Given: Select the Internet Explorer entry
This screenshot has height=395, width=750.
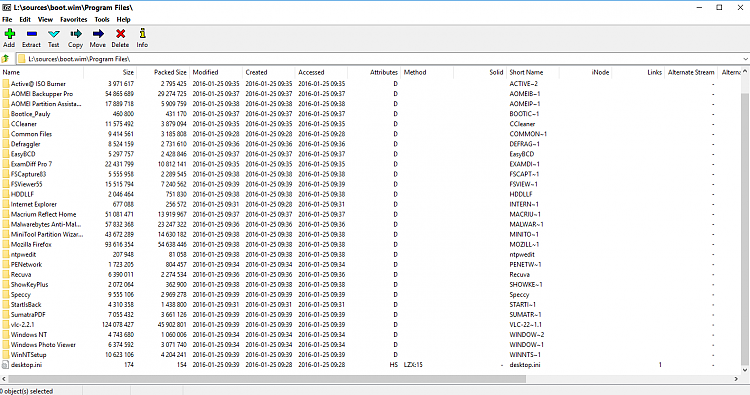Looking at the screenshot, I should click(33, 204).
